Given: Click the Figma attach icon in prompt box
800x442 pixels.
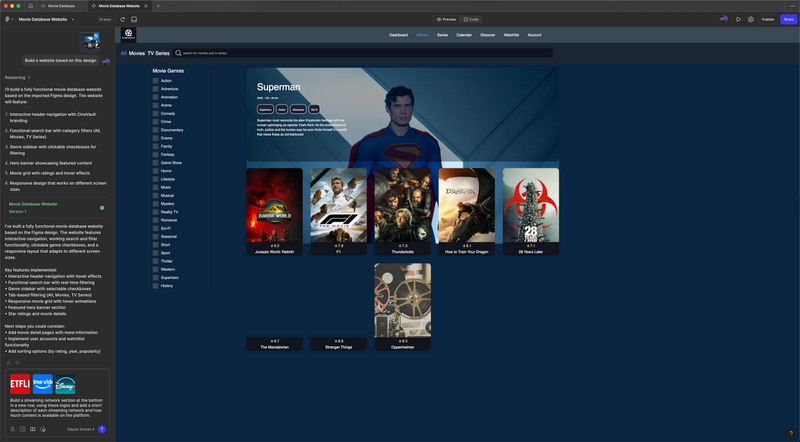Looking at the screenshot, I should click(13, 429).
